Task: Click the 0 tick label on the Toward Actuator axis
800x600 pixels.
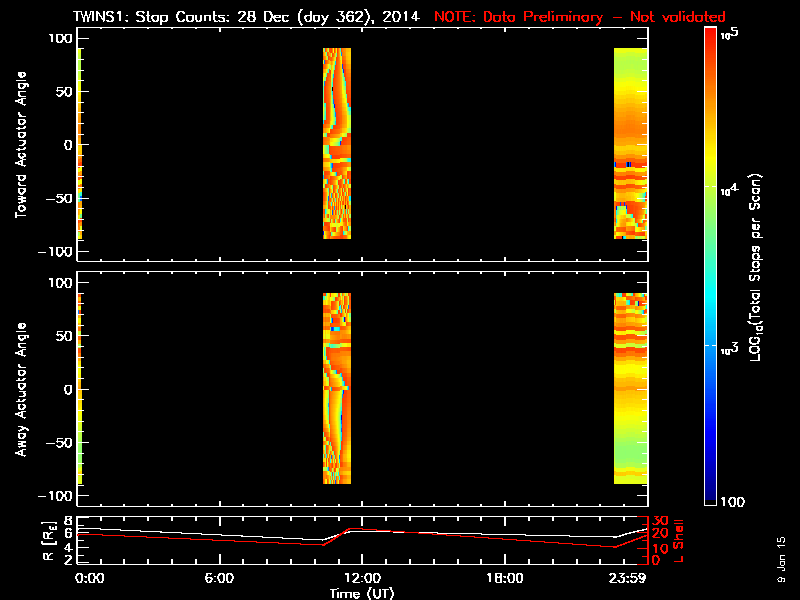Action: [68, 145]
